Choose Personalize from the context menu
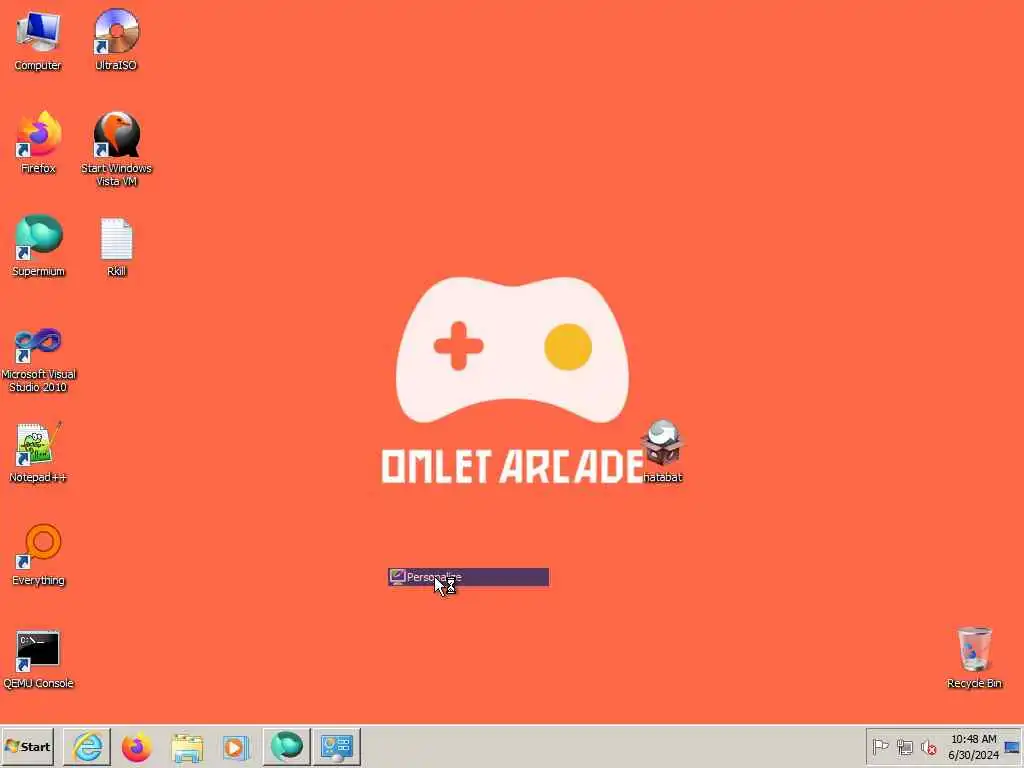1024x768 pixels. [x=468, y=577]
